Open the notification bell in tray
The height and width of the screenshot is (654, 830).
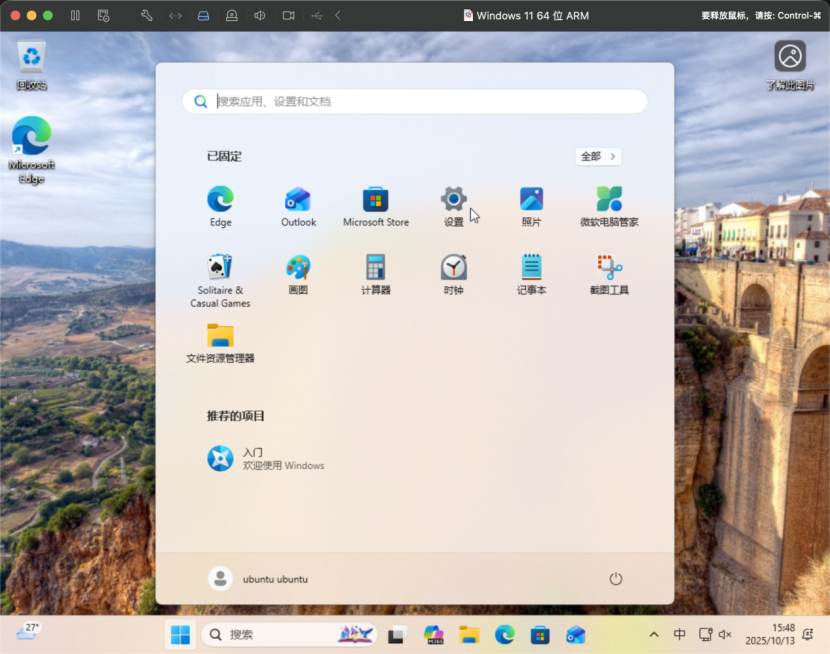(x=808, y=634)
